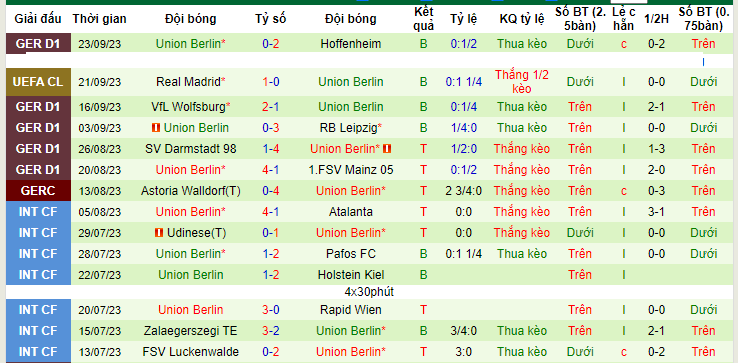The width and height of the screenshot is (738, 363).
Task: Click RB Leipzig team name
Action: point(351,128)
